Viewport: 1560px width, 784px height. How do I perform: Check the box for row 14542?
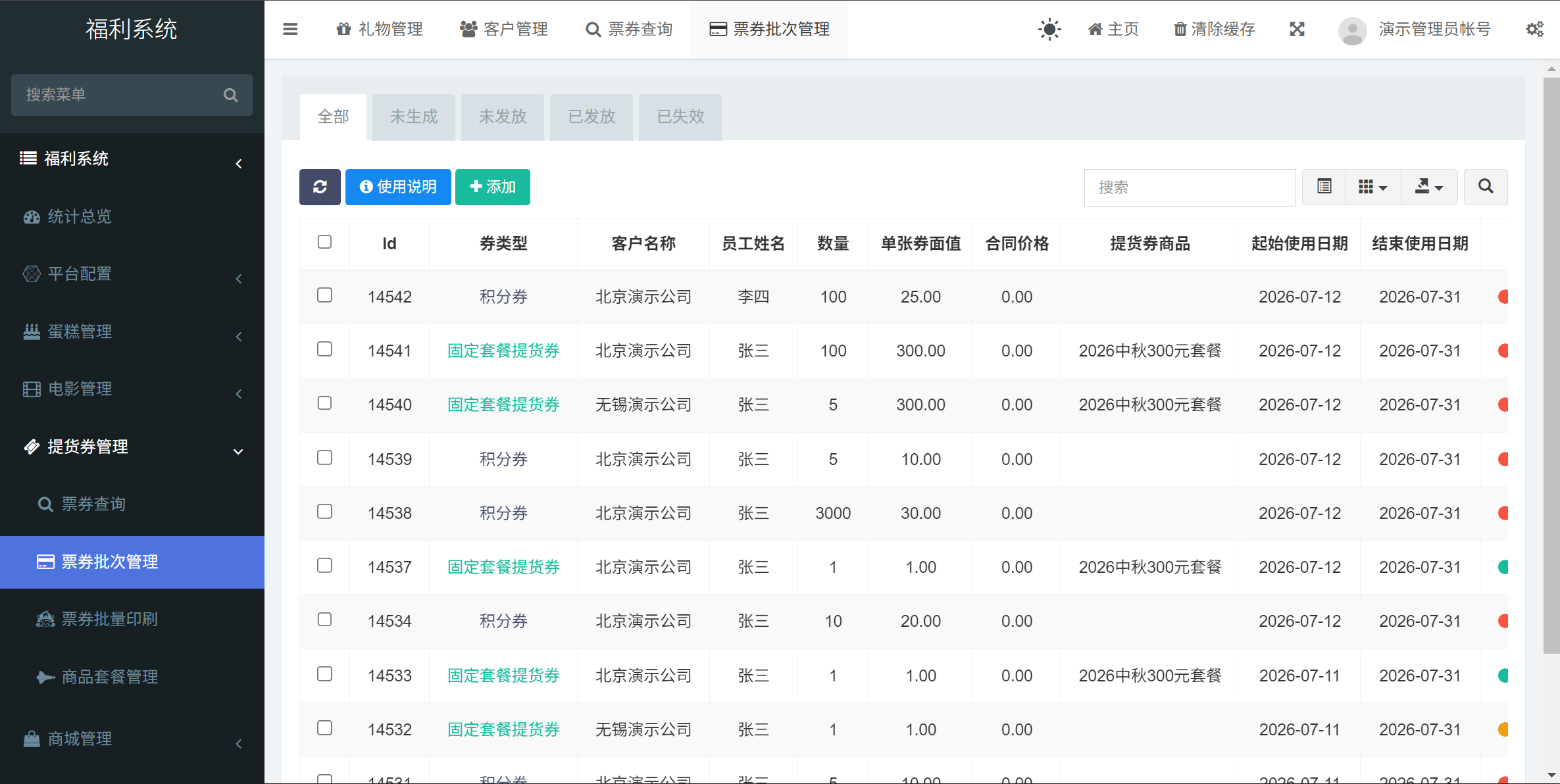[324, 295]
